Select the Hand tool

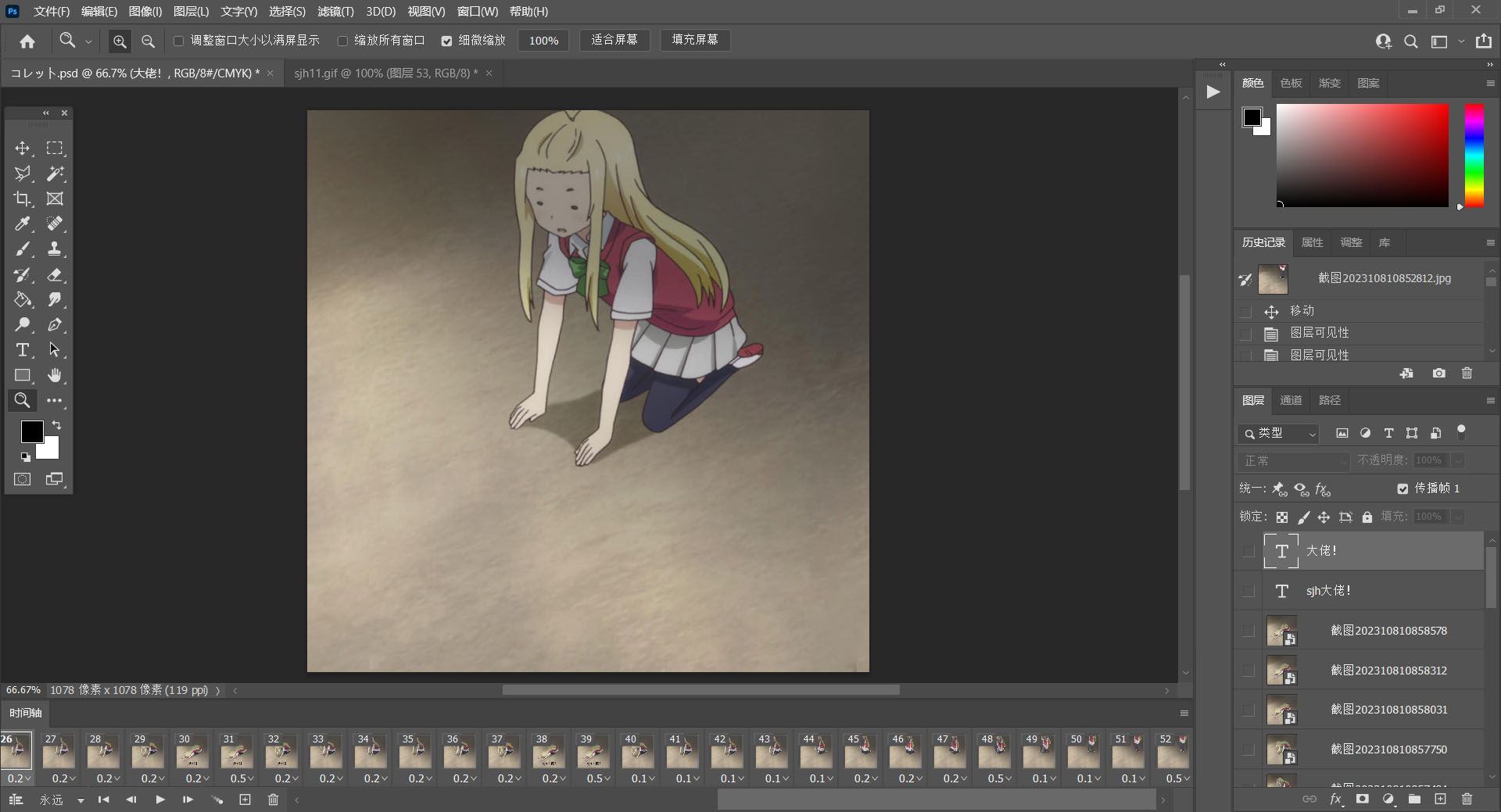click(55, 375)
